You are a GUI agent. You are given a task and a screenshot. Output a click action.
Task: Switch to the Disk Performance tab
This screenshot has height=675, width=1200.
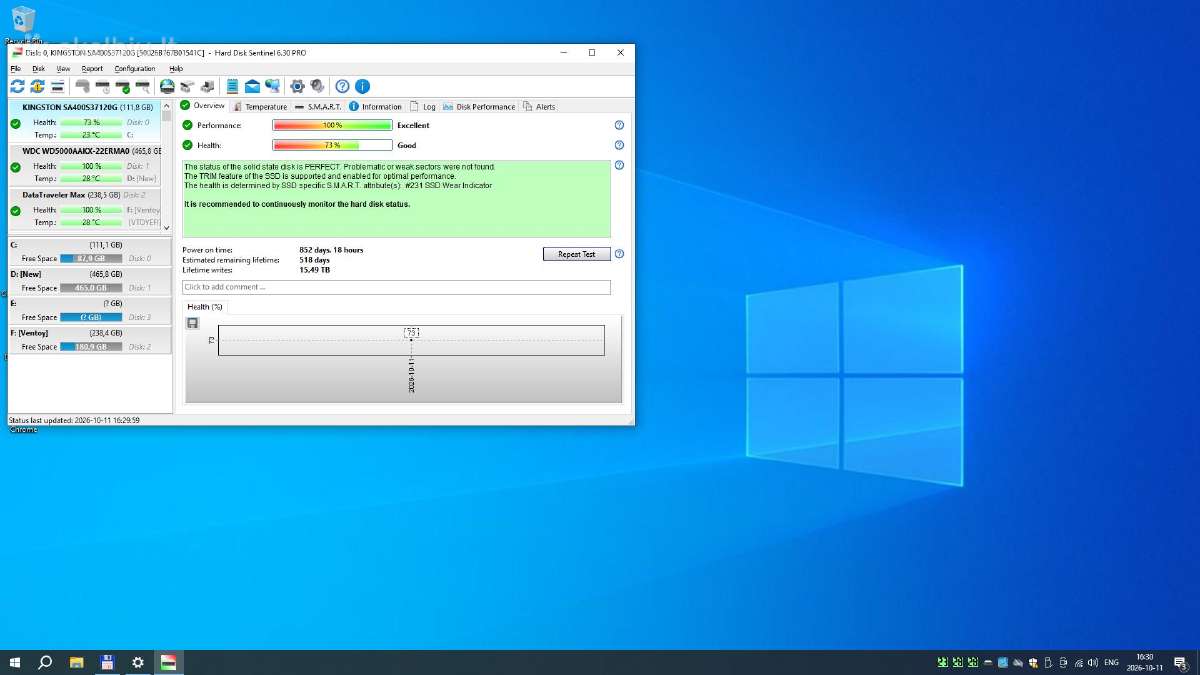[x=479, y=106]
